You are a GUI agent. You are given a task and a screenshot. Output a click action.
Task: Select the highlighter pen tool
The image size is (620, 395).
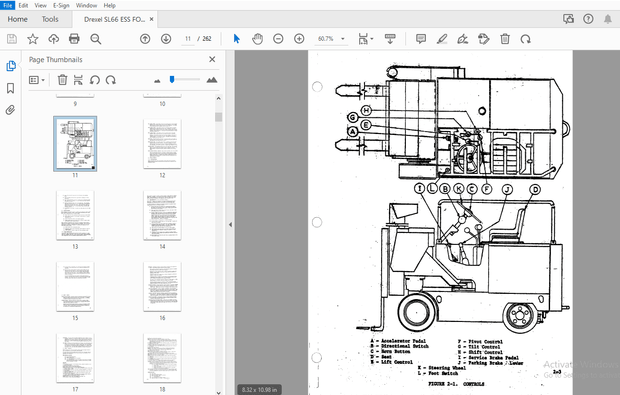(x=442, y=39)
